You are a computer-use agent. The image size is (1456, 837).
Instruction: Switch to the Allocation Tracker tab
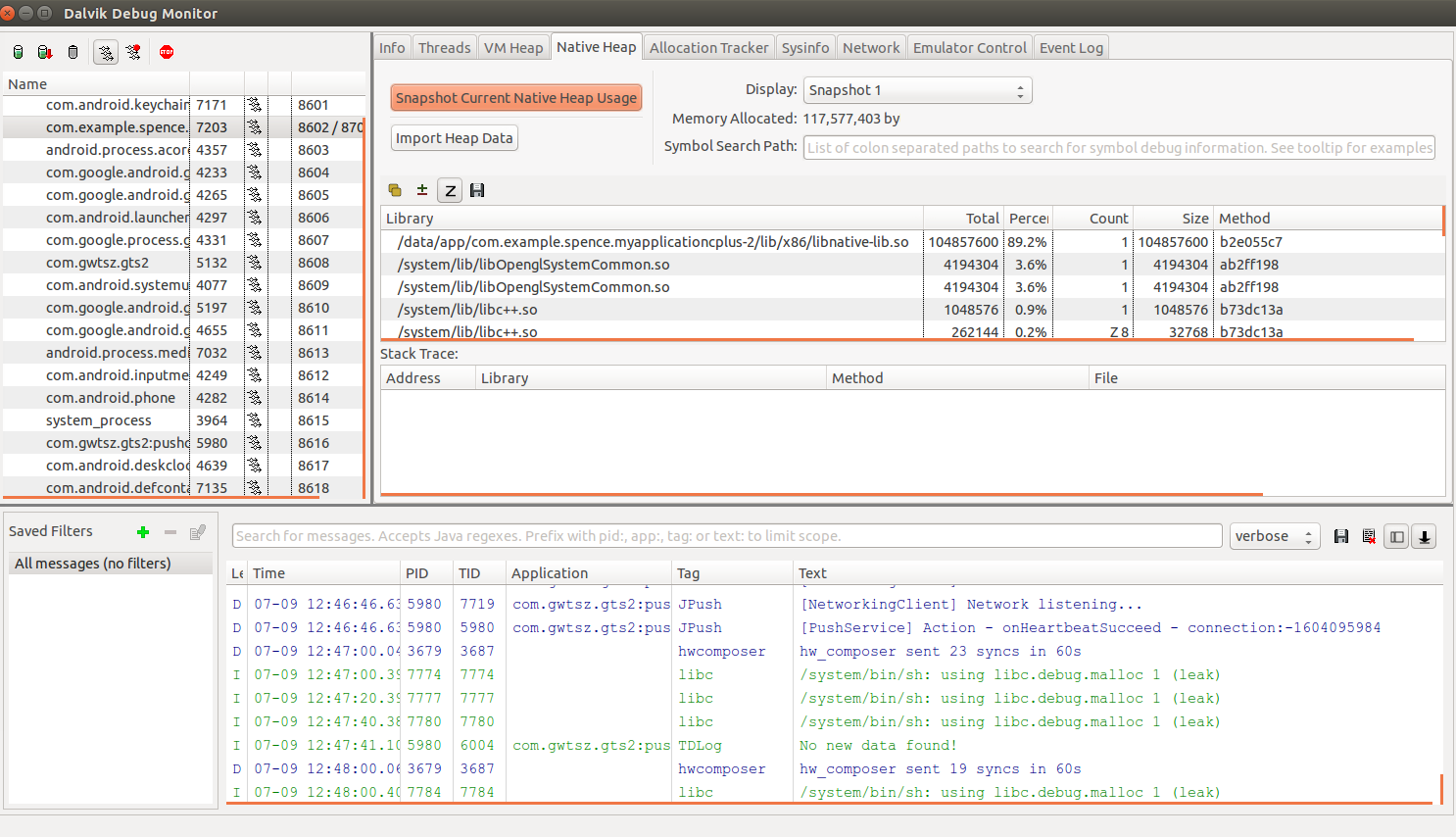708,48
